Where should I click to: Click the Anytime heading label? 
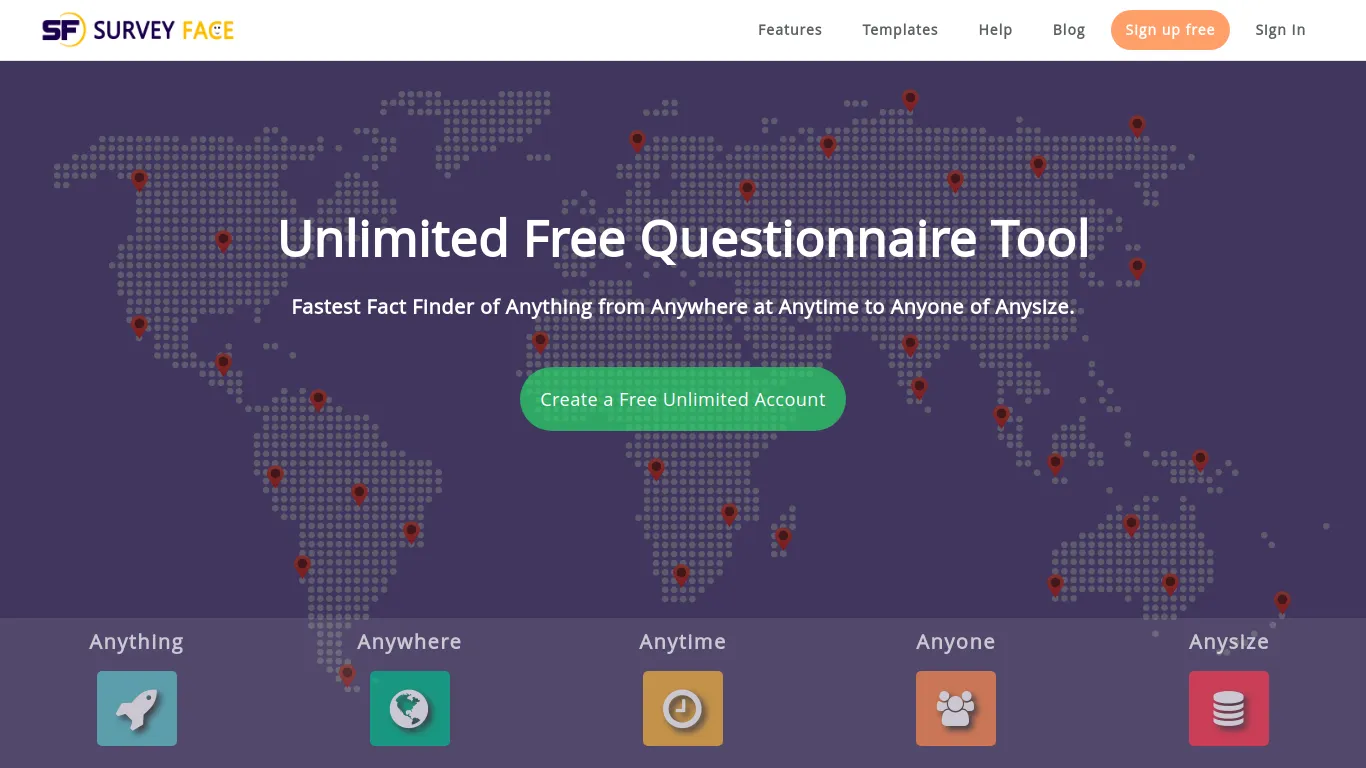(683, 642)
